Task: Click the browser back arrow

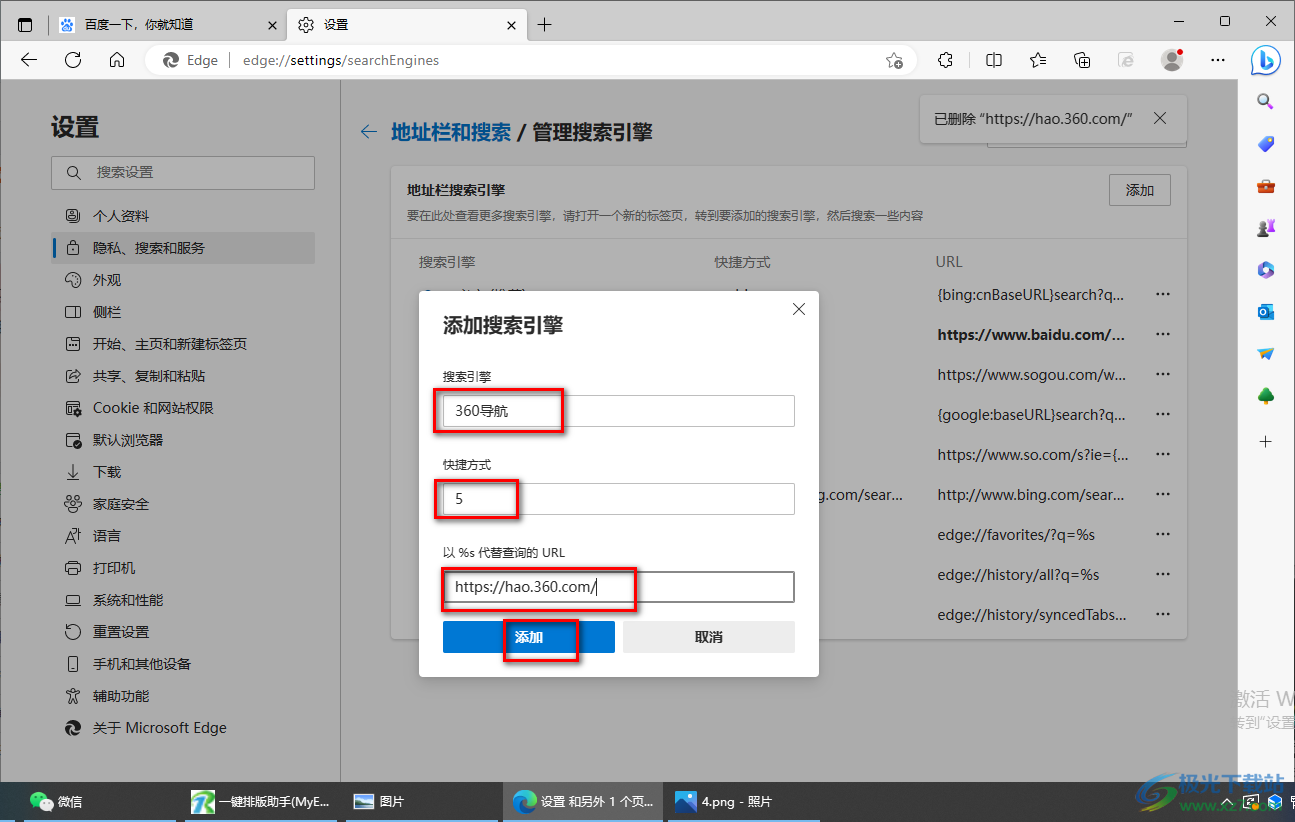Action: 29,60
